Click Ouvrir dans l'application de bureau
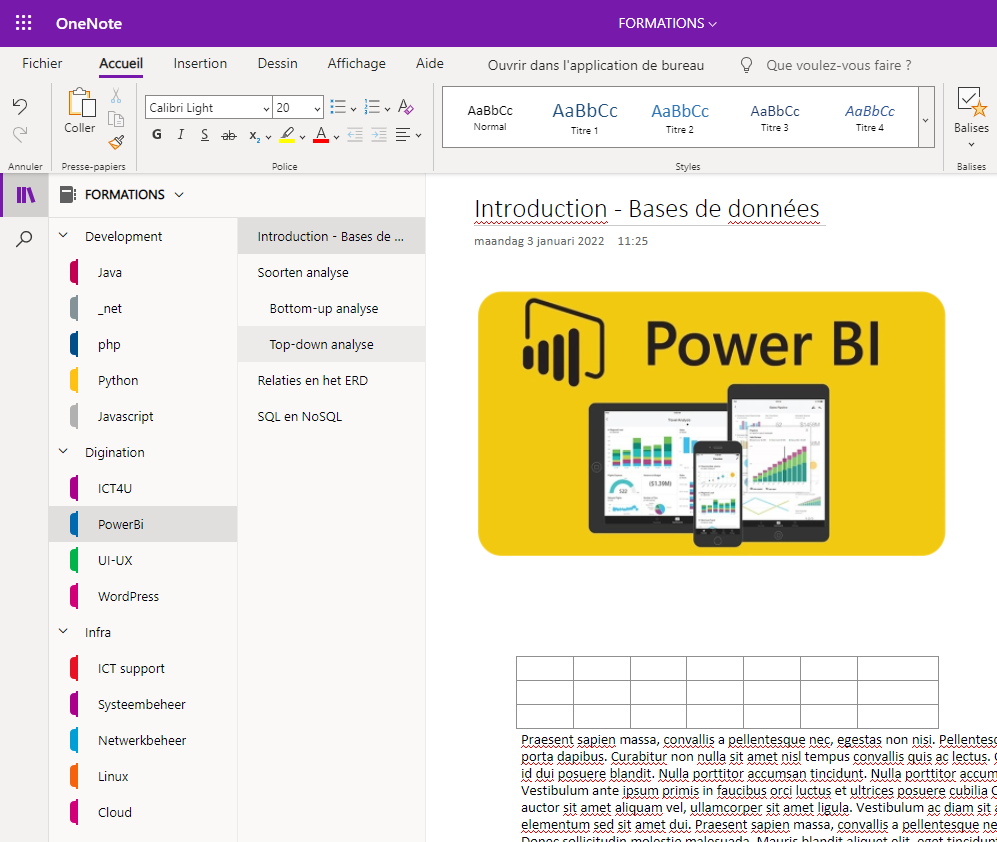 point(596,65)
